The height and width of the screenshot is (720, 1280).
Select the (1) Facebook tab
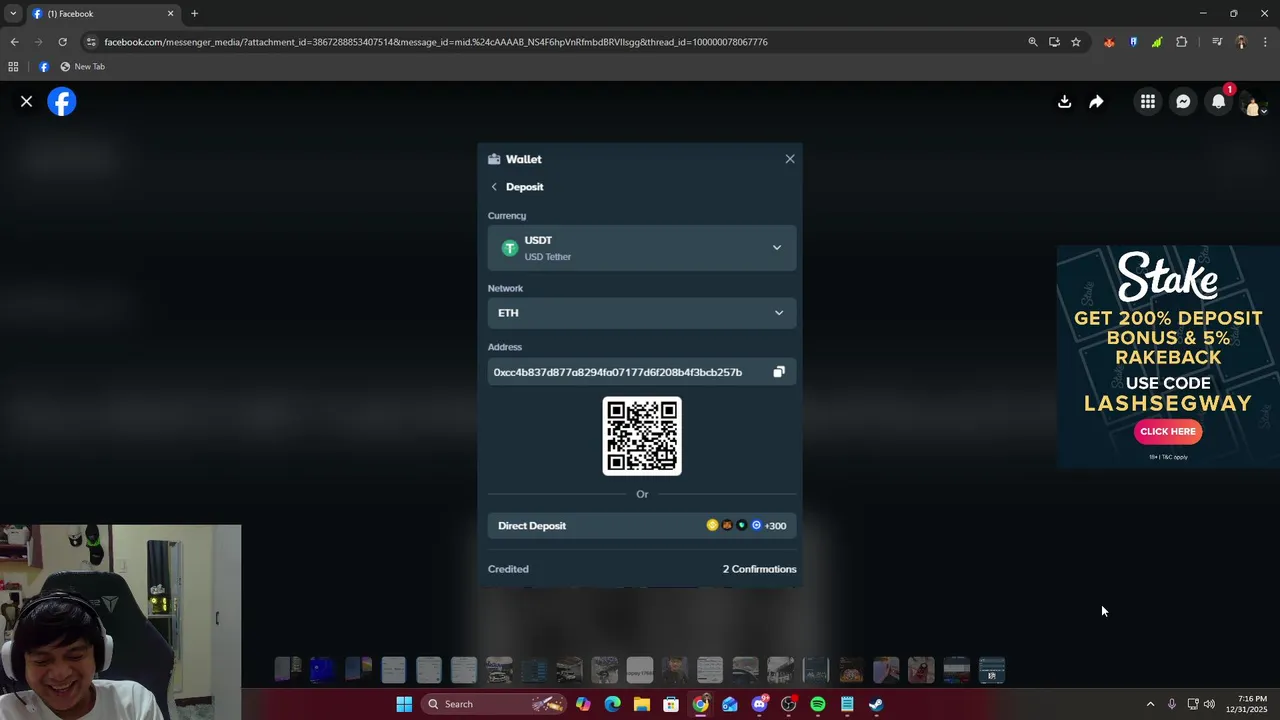[x=103, y=14]
